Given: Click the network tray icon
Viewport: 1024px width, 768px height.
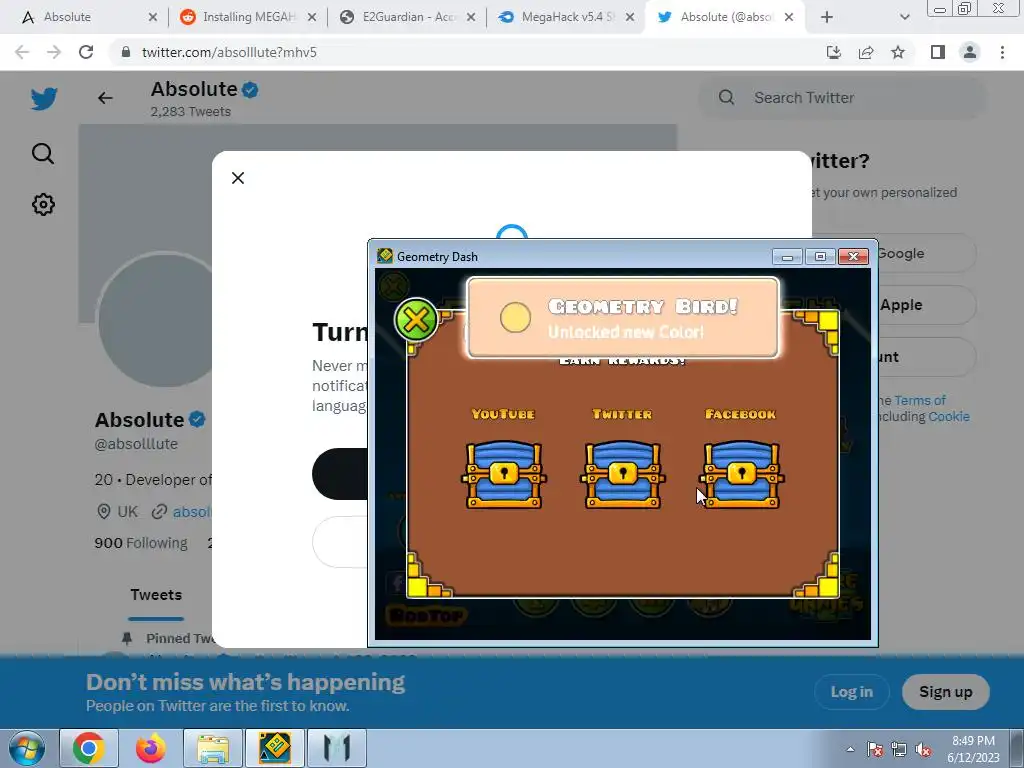Looking at the screenshot, I should point(899,750).
